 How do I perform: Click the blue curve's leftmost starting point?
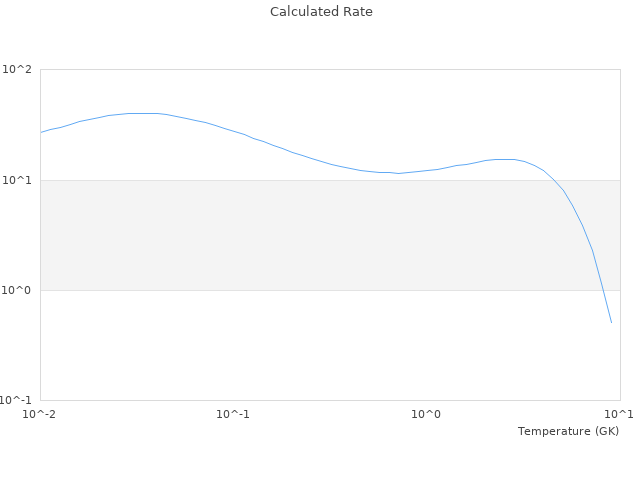[41, 132]
